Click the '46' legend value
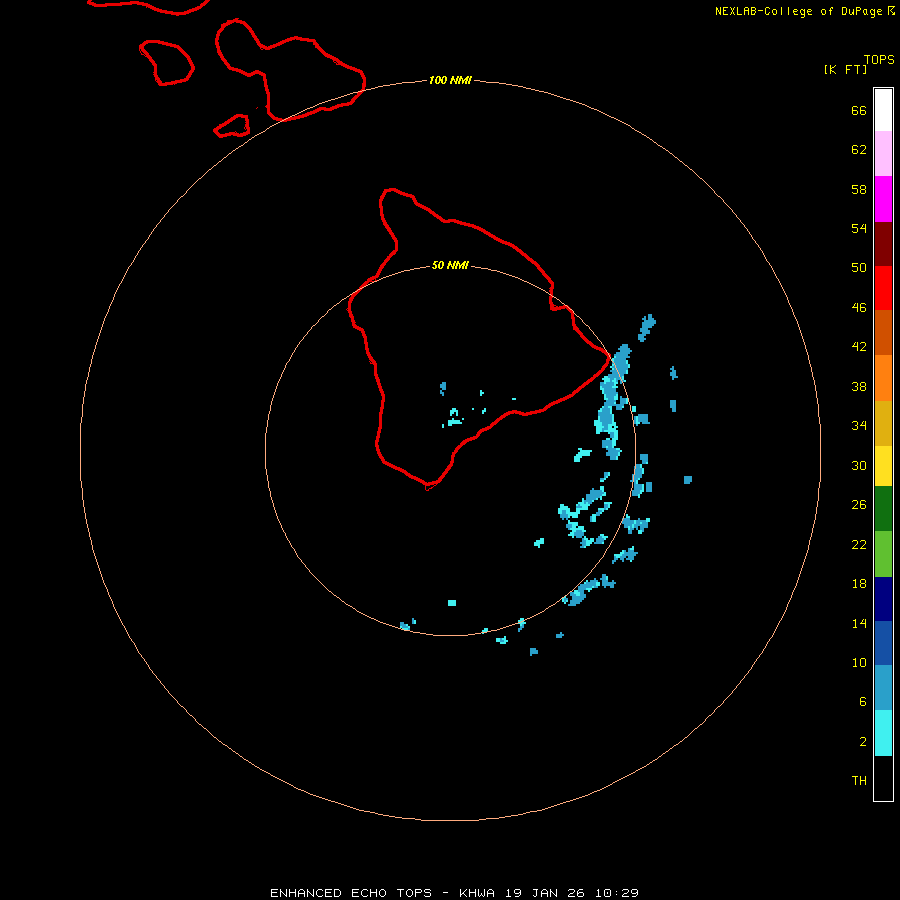Viewport: 900px width, 900px height. pos(859,308)
